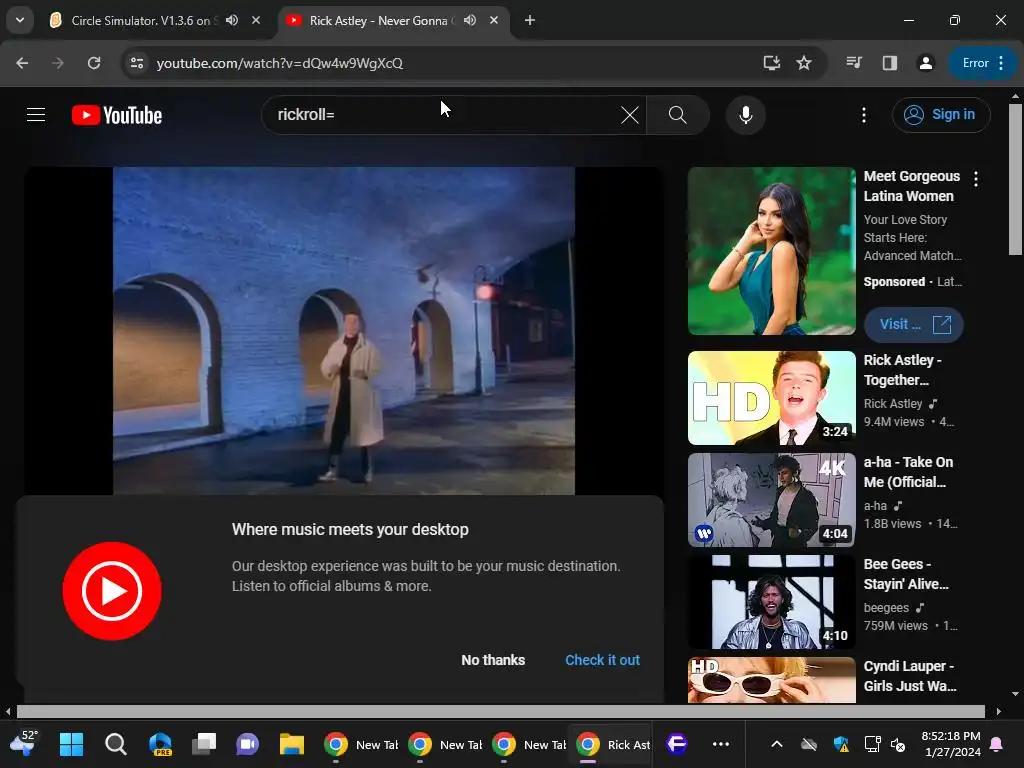The width and height of the screenshot is (1024, 768).
Task: Show hidden system tray icons chevron
Action: pos(776,744)
